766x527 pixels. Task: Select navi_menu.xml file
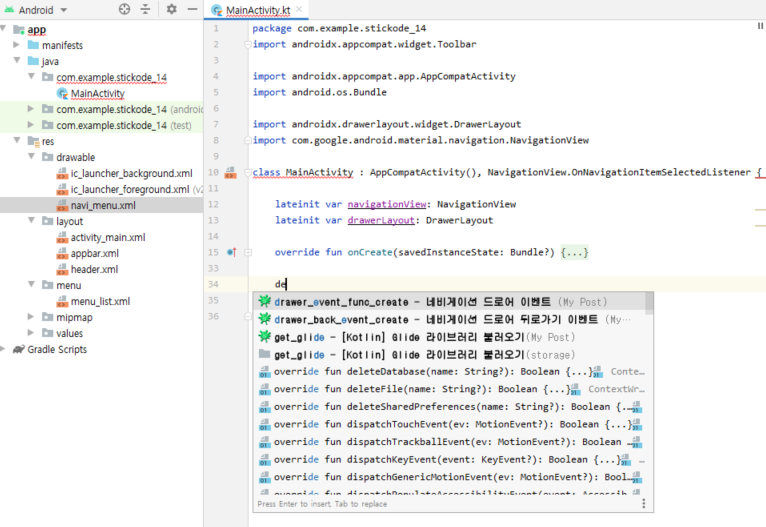(x=103, y=206)
